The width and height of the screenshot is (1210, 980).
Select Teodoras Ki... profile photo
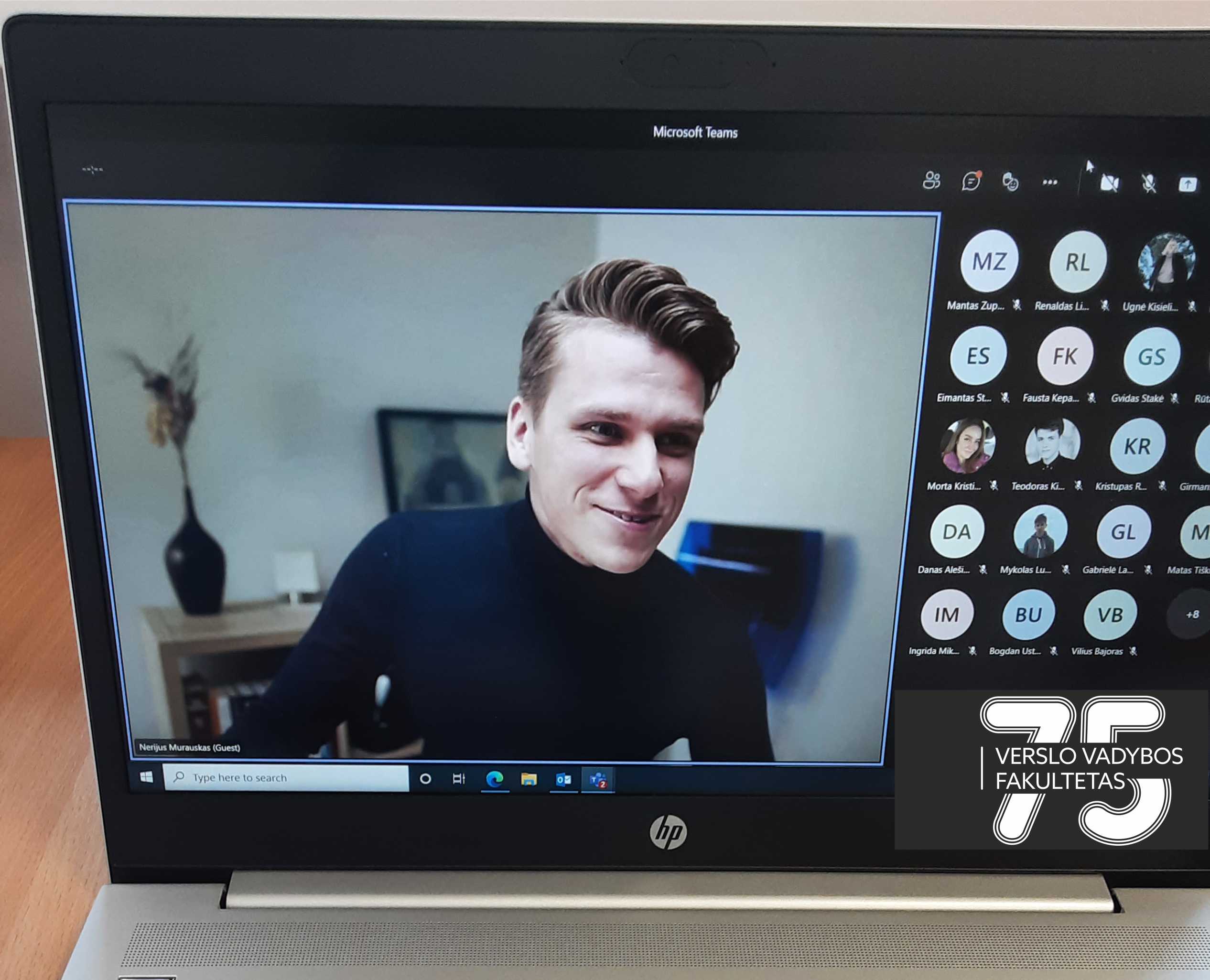tap(1052, 446)
